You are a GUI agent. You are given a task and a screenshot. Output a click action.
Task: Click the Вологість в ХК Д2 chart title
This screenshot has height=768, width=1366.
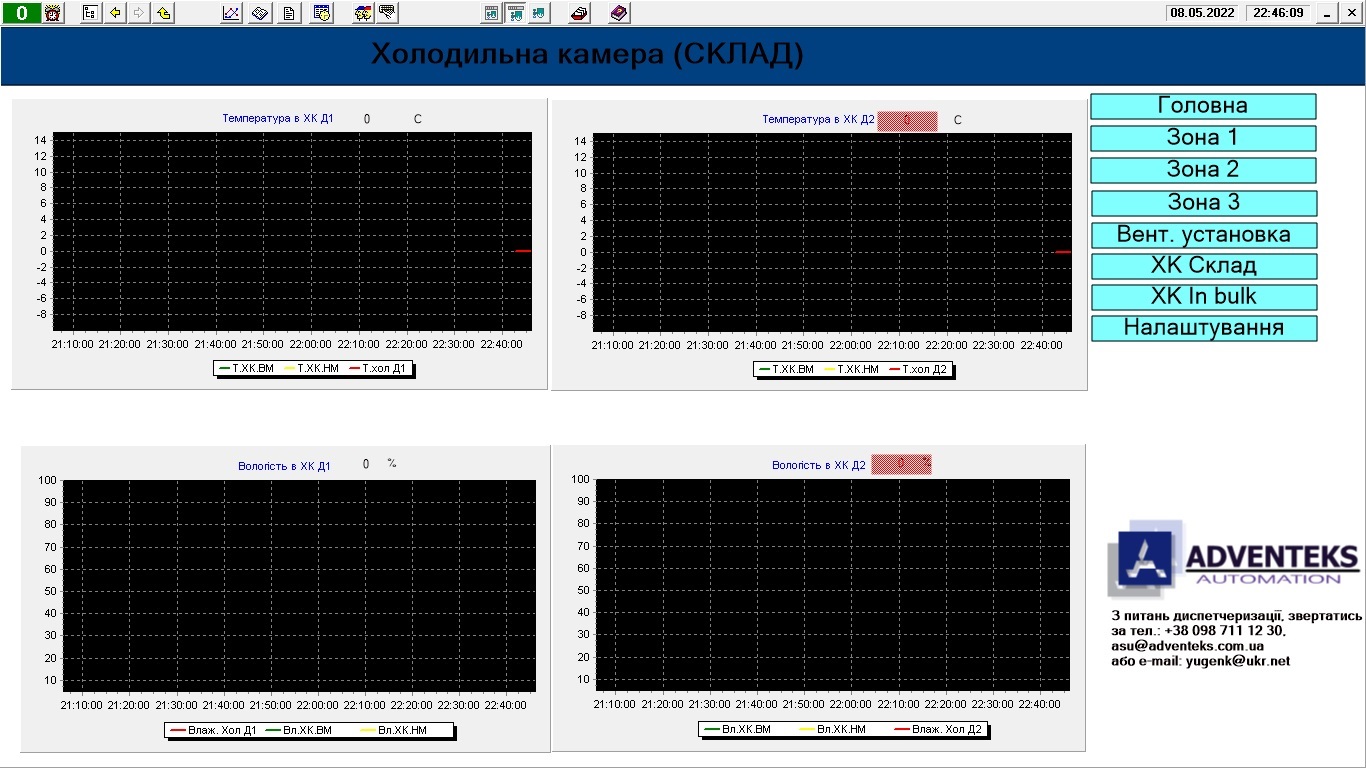[x=818, y=465]
